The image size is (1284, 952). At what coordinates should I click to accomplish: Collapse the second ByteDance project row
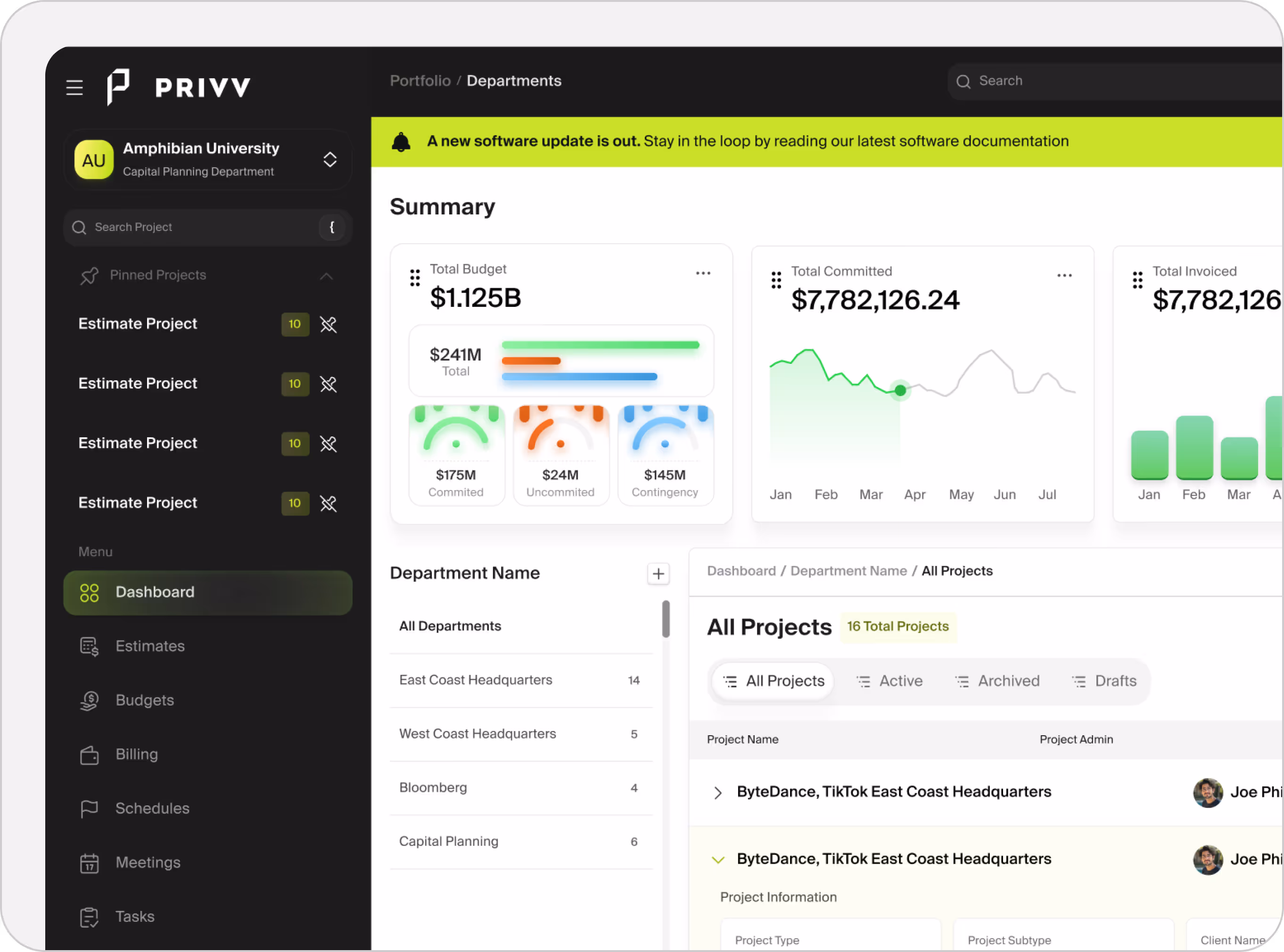[717, 861]
